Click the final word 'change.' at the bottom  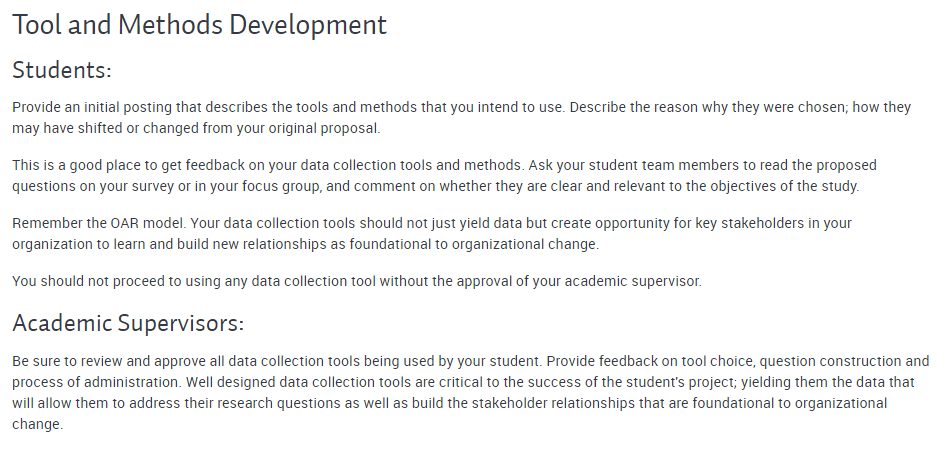[38, 424]
